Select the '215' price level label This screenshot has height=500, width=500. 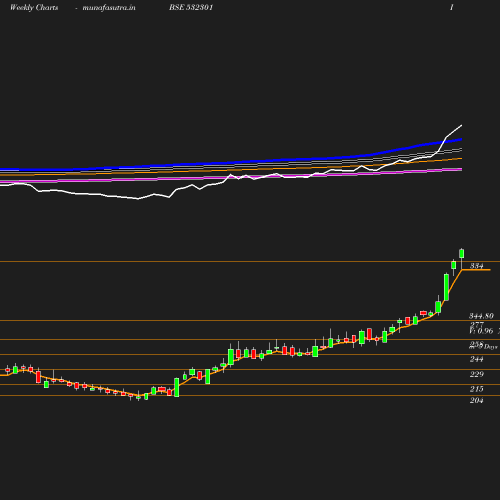tap(477, 389)
